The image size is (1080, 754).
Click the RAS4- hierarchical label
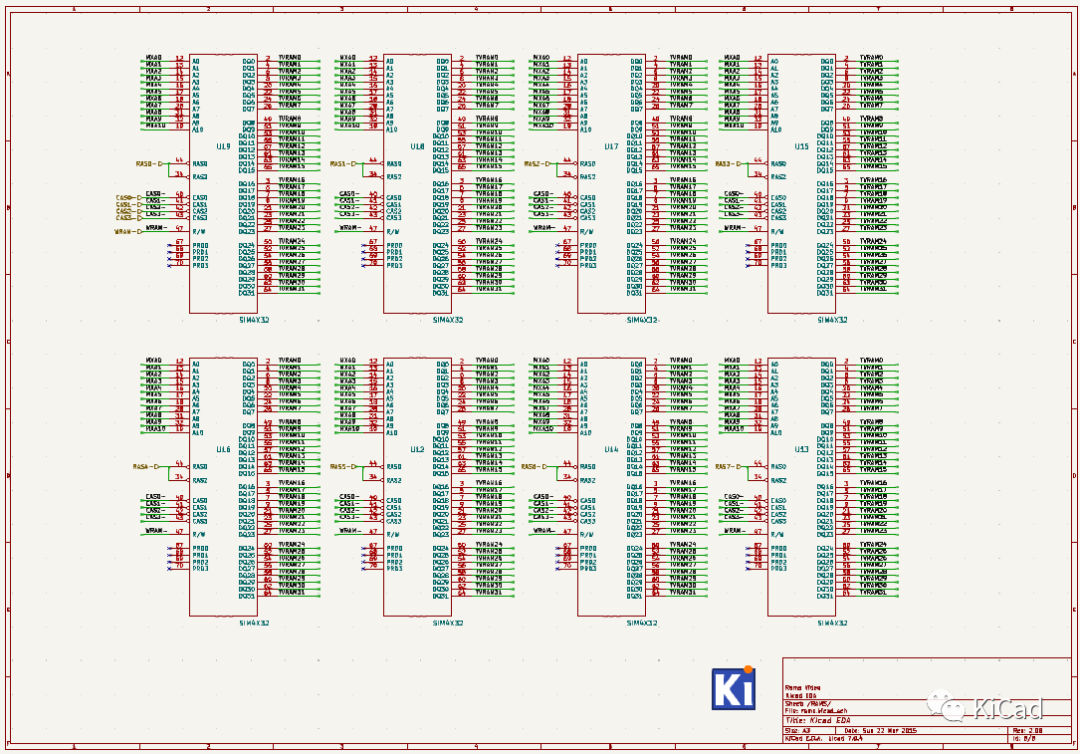(146, 467)
